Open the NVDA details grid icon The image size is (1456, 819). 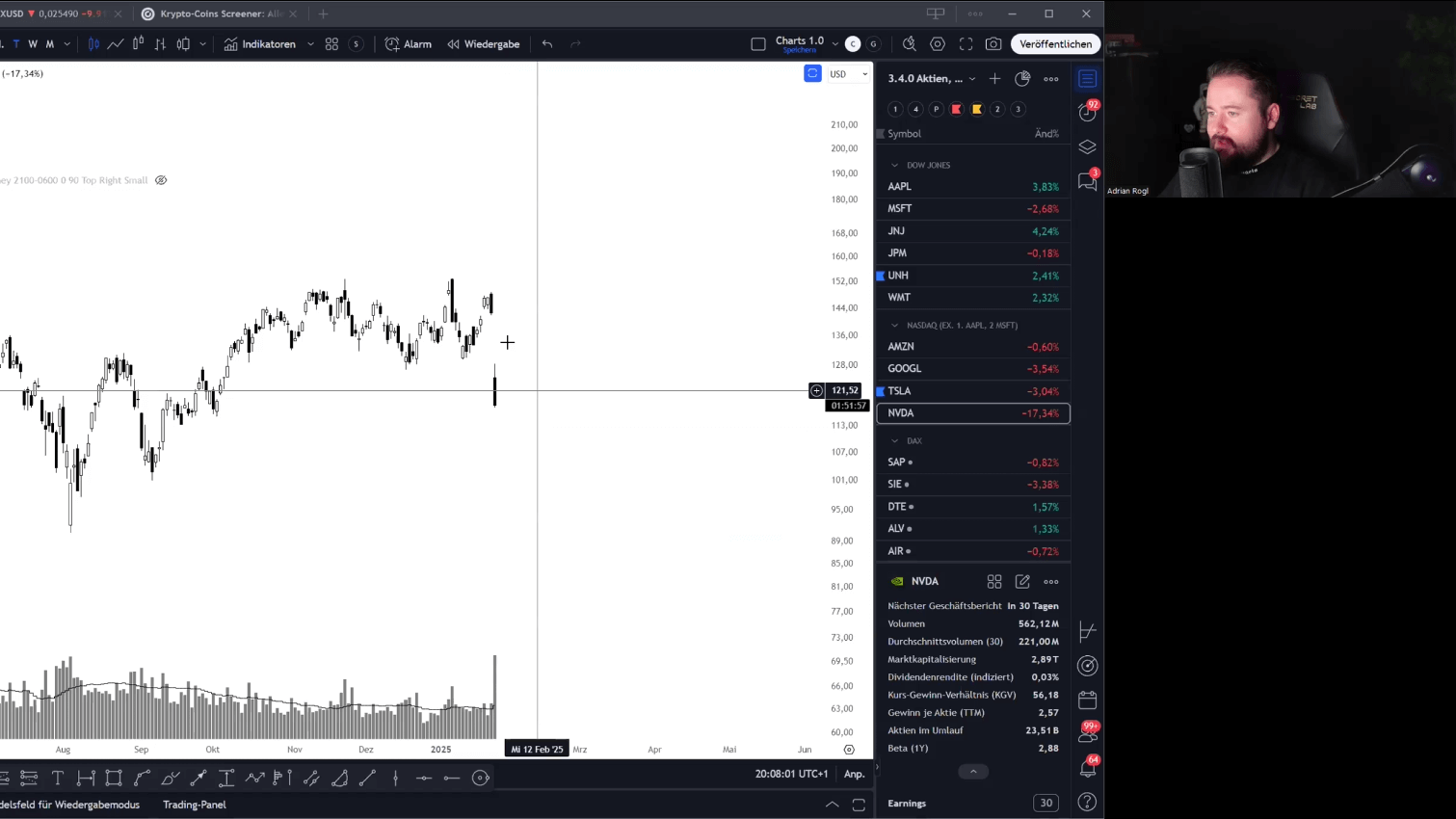point(994,581)
